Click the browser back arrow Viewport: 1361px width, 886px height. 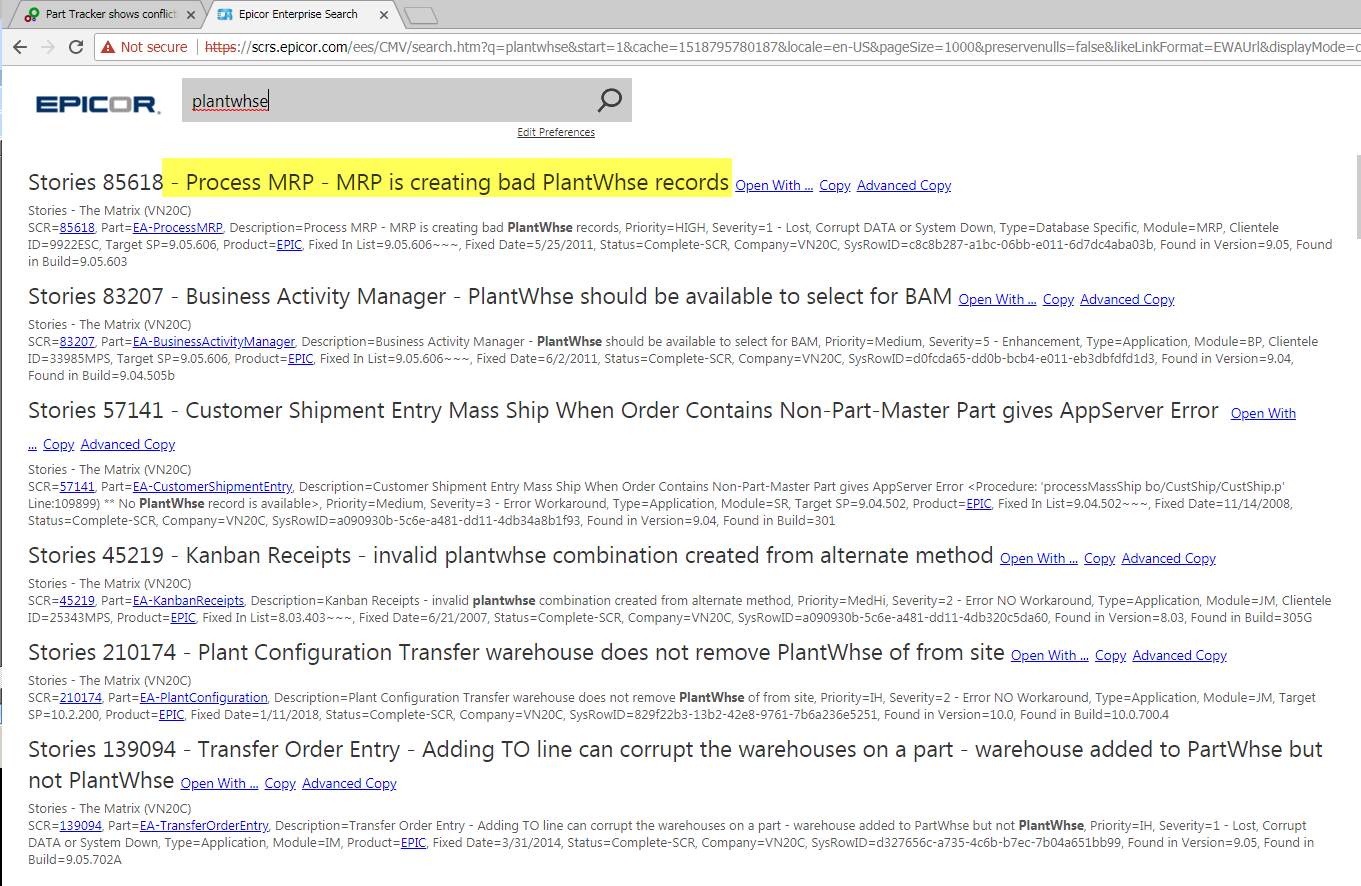click(19, 47)
